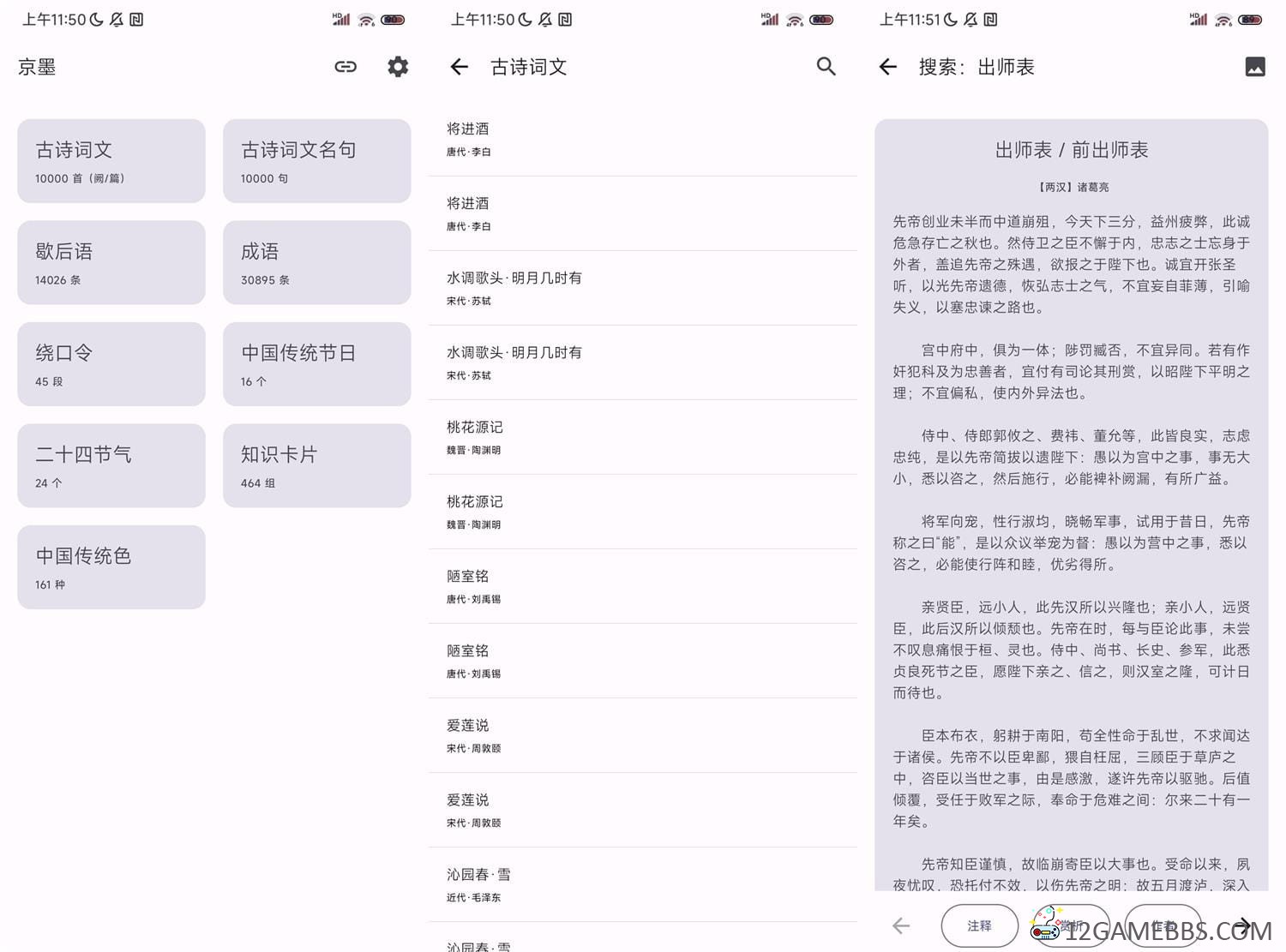Tap the 出师表 / 前出师表 title

(1072, 150)
